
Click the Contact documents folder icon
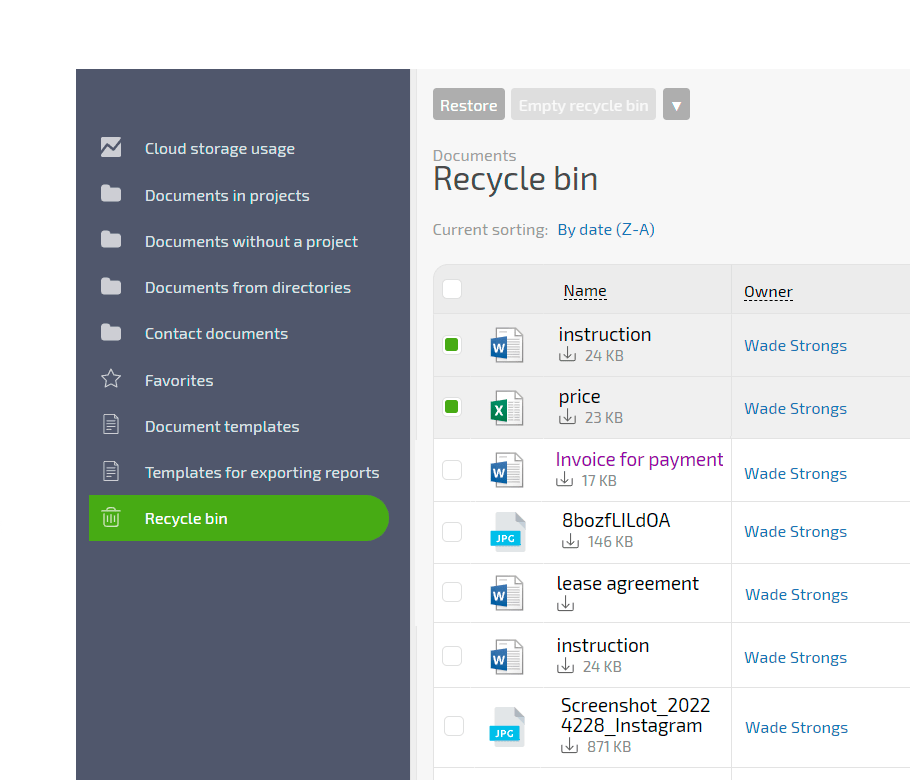pos(111,333)
